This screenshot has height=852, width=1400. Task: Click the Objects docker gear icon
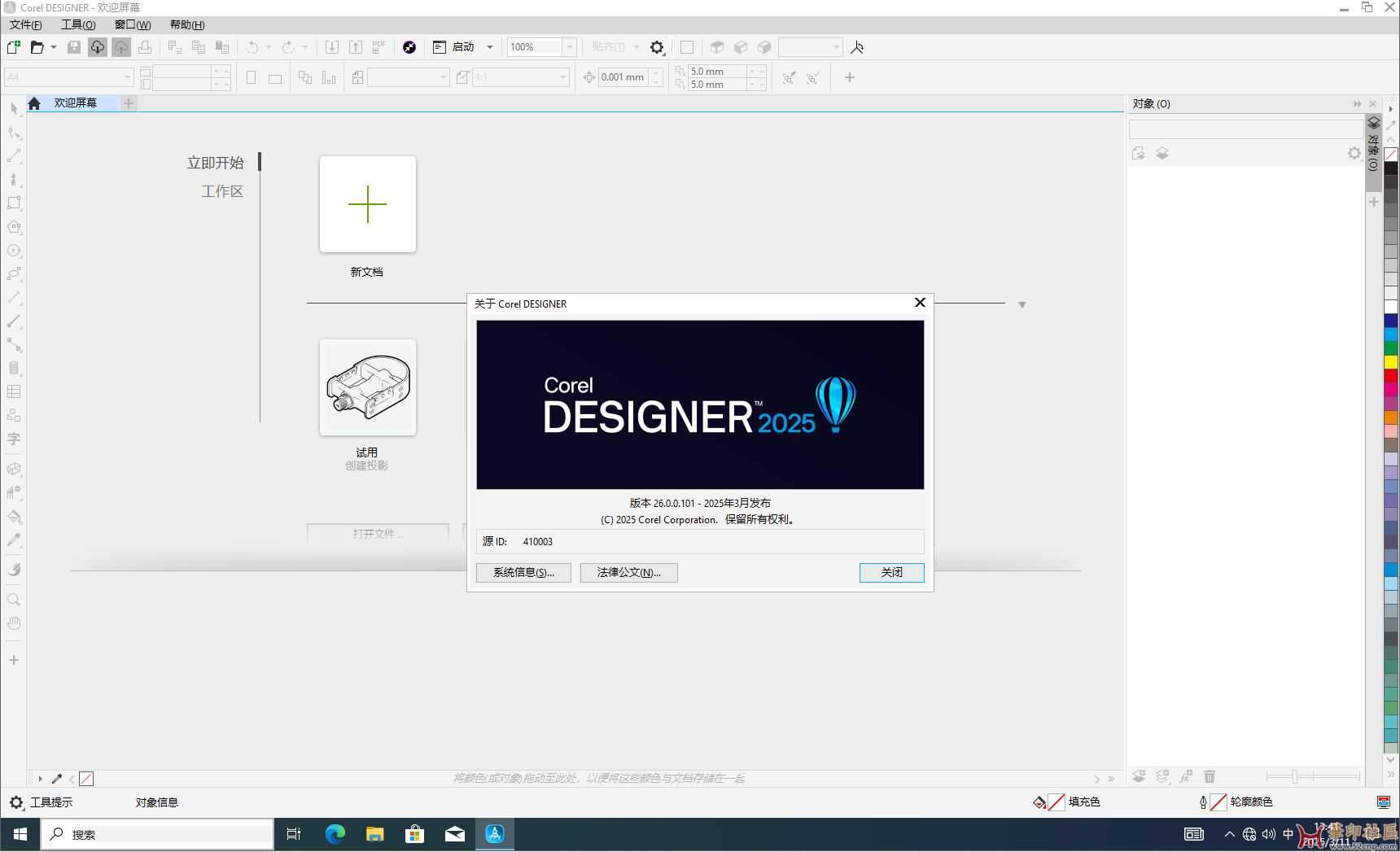(1354, 153)
